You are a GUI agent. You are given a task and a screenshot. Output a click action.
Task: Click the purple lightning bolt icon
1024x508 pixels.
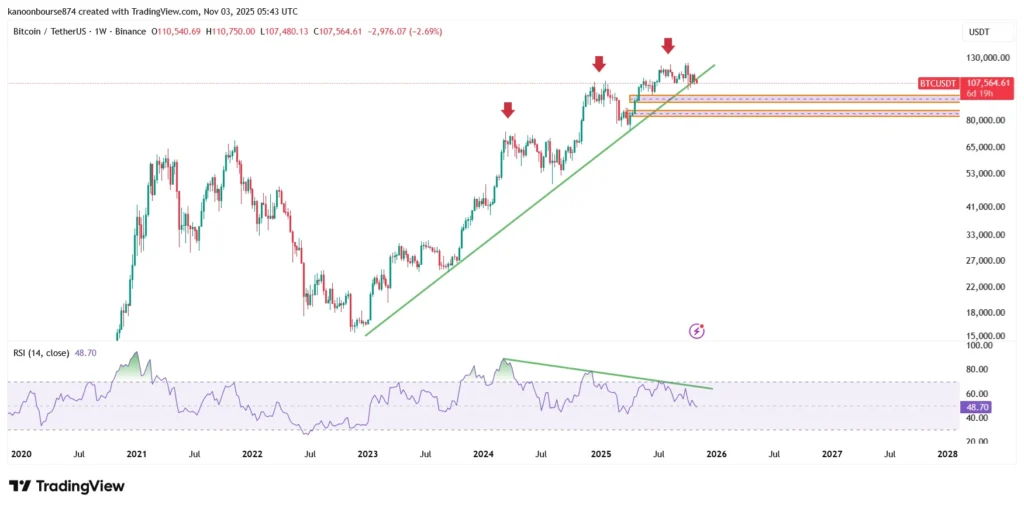pos(698,330)
